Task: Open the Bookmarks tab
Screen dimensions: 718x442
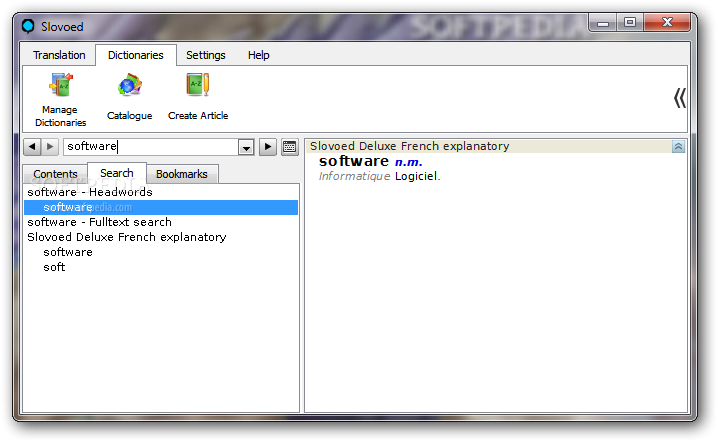Action: click(182, 174)
